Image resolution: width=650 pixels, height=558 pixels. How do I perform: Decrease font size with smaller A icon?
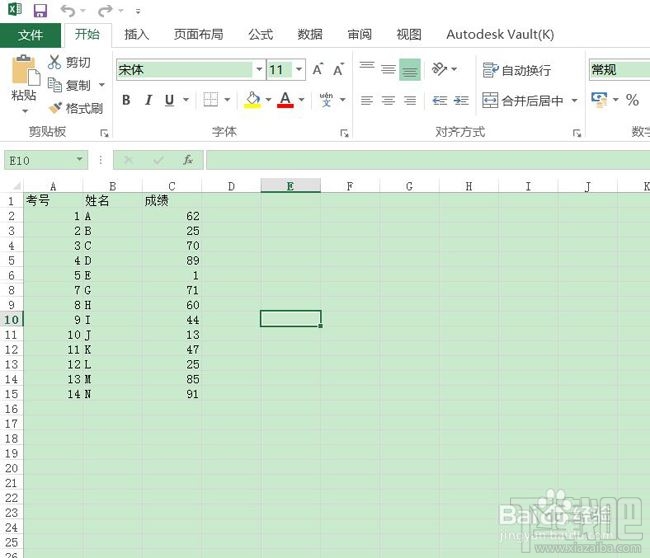338,70
